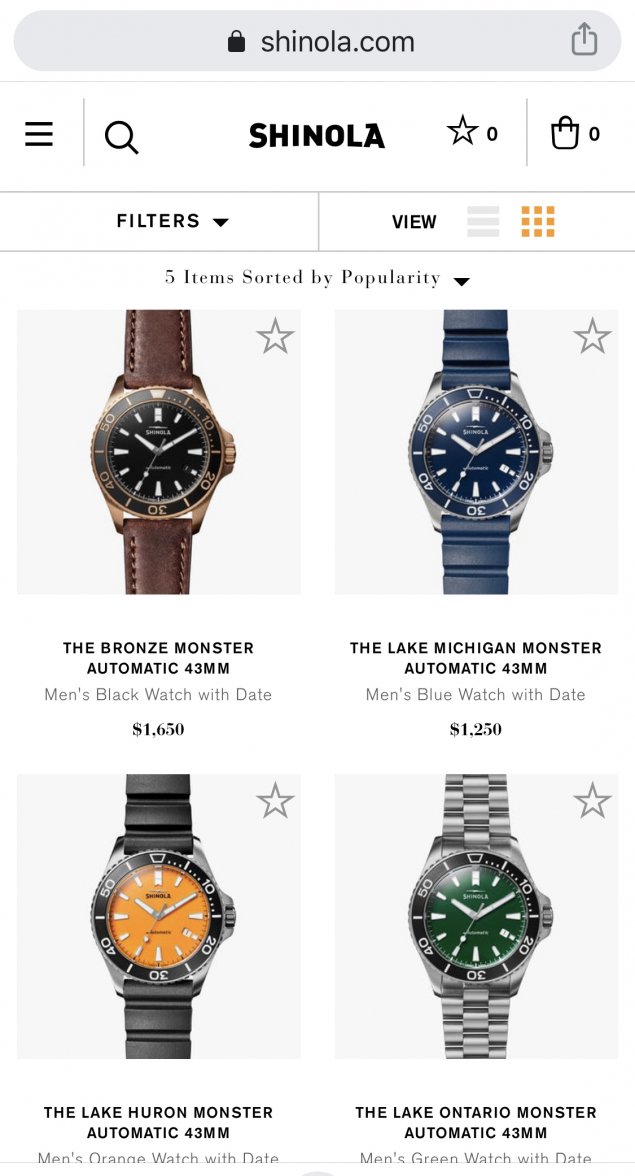This screenshot has height=1176, width=635.
Task: Open The Bronze Monster Automatic 43mm title
Action: [158, 658]
